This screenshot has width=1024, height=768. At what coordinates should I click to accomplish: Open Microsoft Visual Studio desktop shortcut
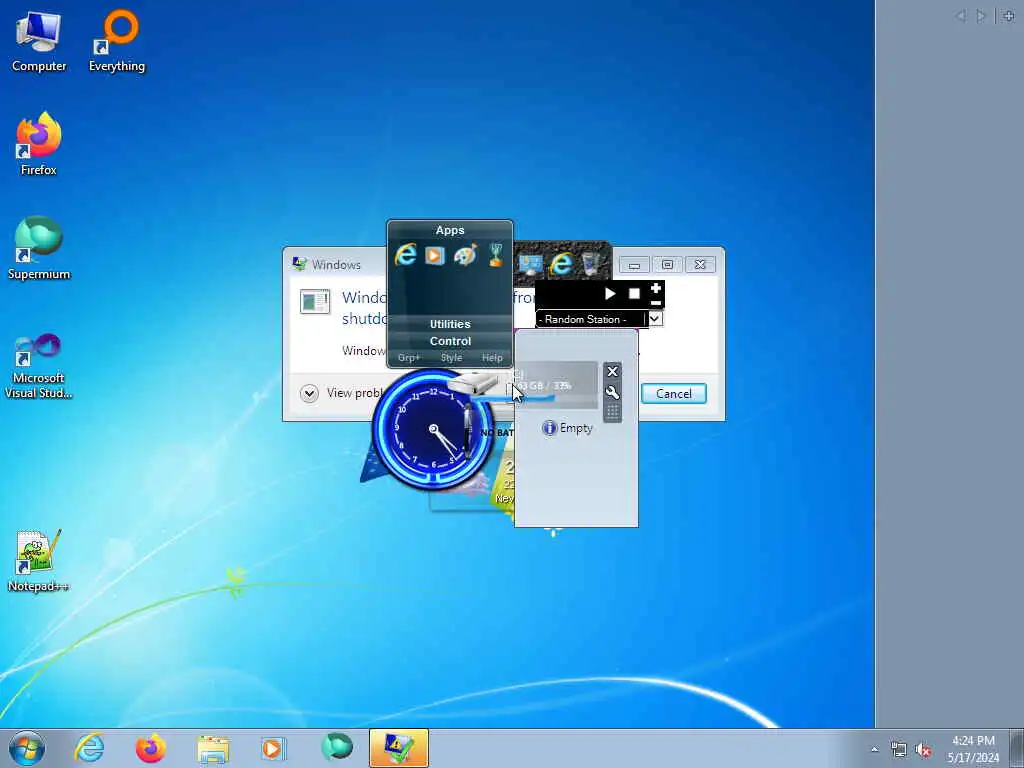[39, 366]
